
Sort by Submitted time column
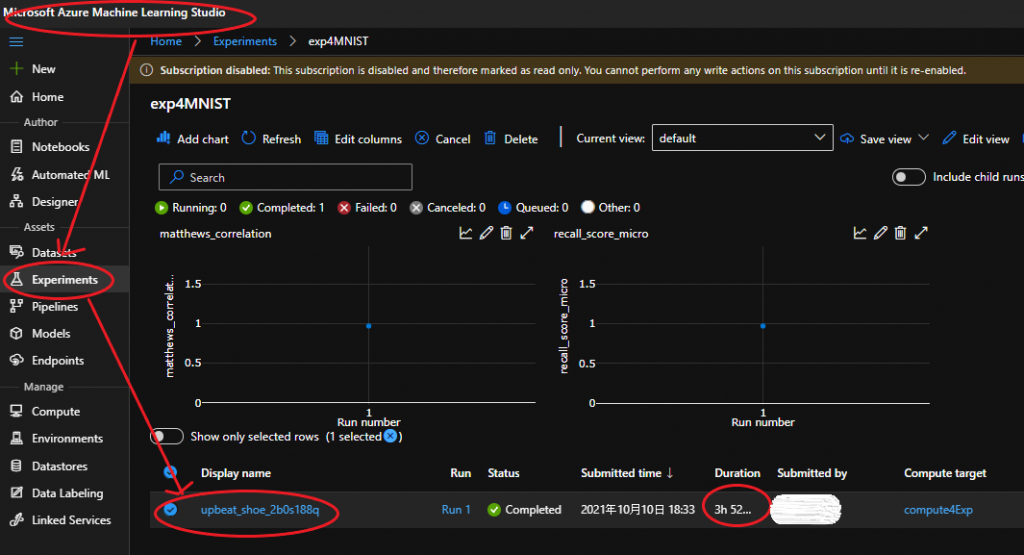tap(627, 473)
